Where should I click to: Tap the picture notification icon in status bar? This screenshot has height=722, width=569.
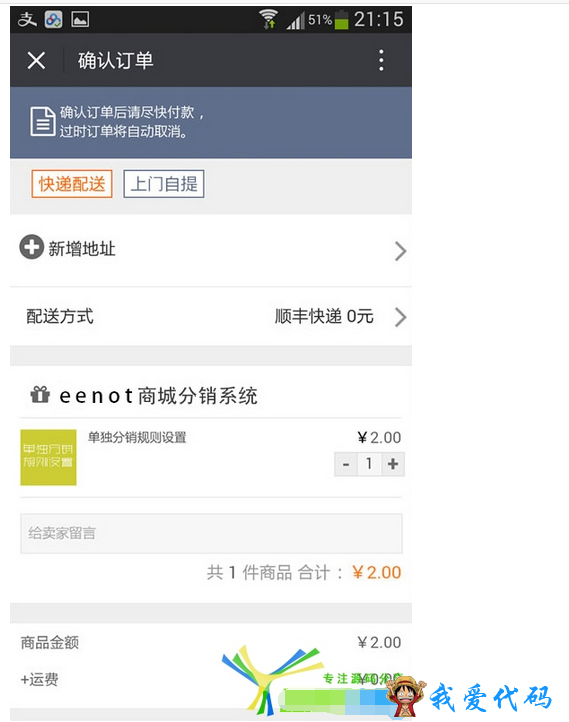click(80, 19)
